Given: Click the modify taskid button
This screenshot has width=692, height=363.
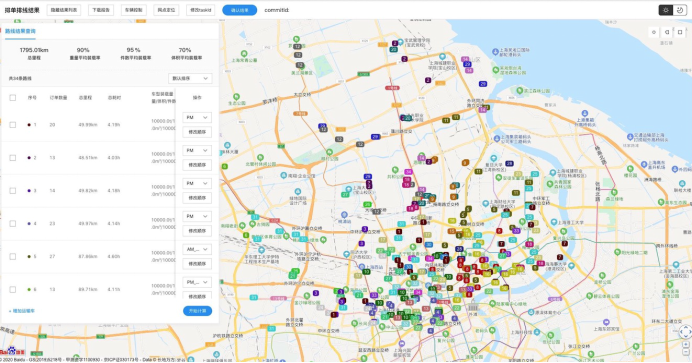Looking at the screenshot, I should 201,10.
